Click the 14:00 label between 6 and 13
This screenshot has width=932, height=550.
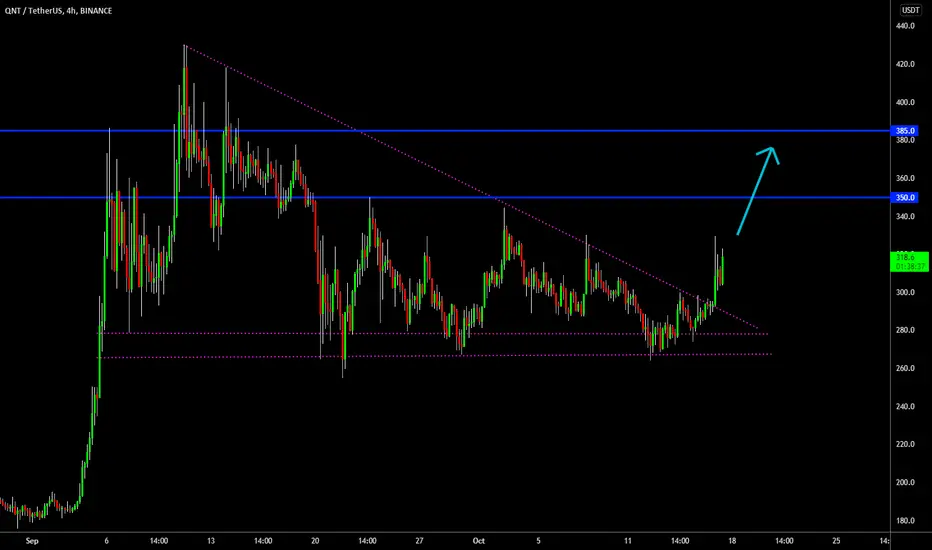click(x=159, y=541)
